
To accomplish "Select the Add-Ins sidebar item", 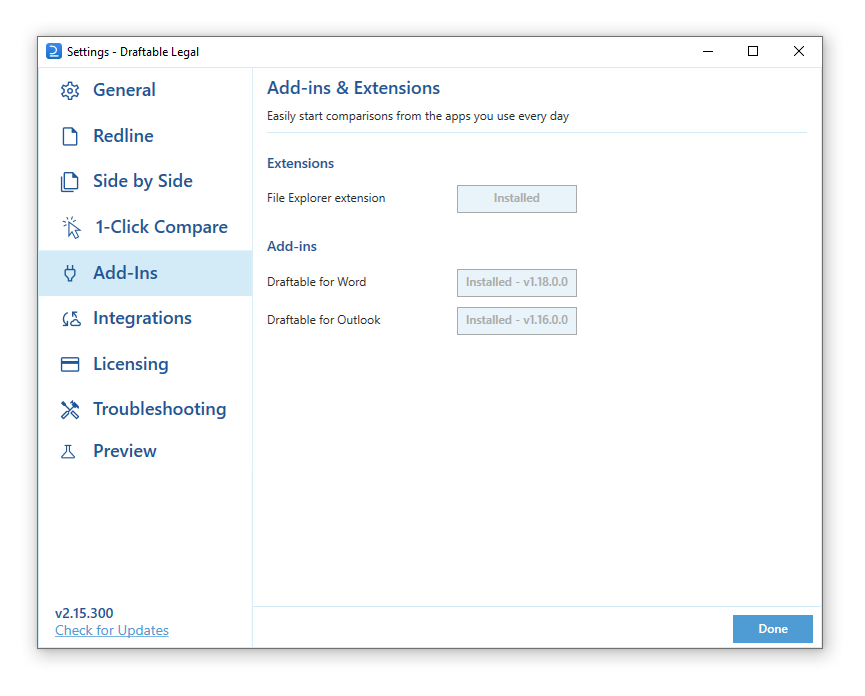I will point(146,273).
